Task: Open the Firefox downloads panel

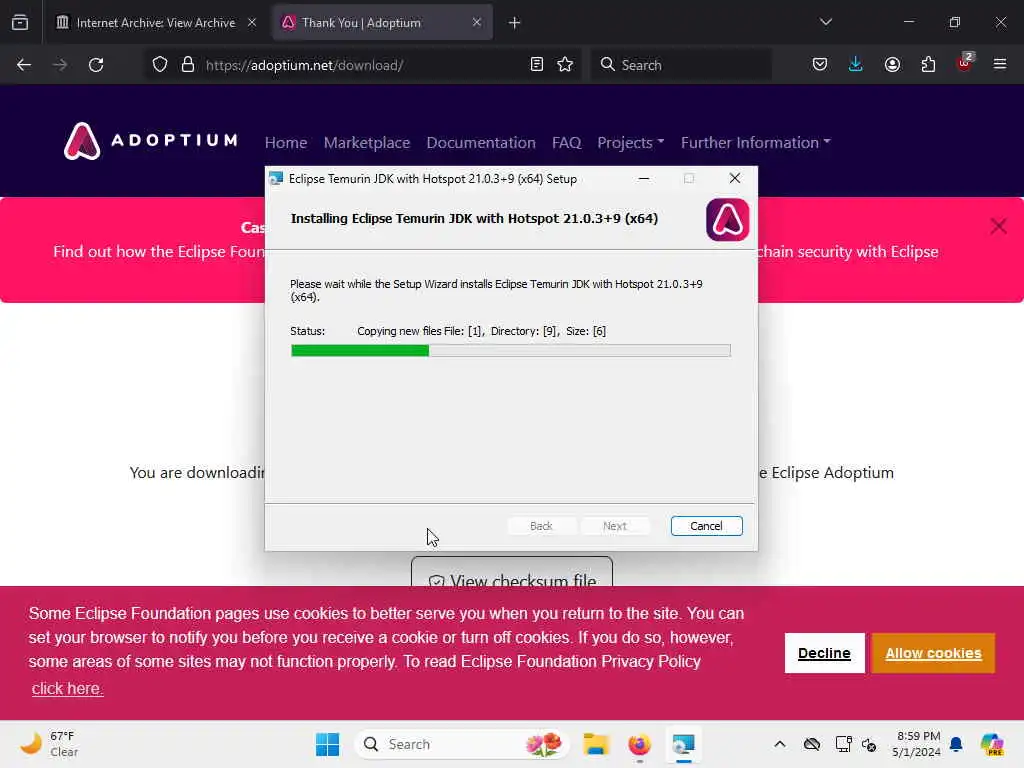Action: pyautogui.click(x=856, y=65)
